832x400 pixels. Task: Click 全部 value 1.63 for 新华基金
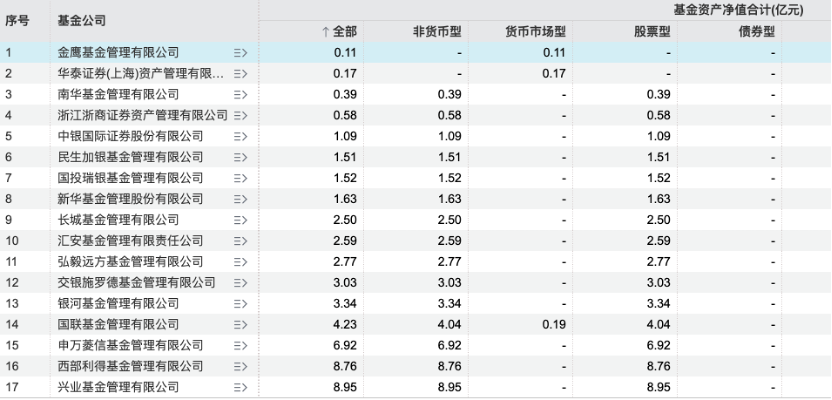(345, 199)
